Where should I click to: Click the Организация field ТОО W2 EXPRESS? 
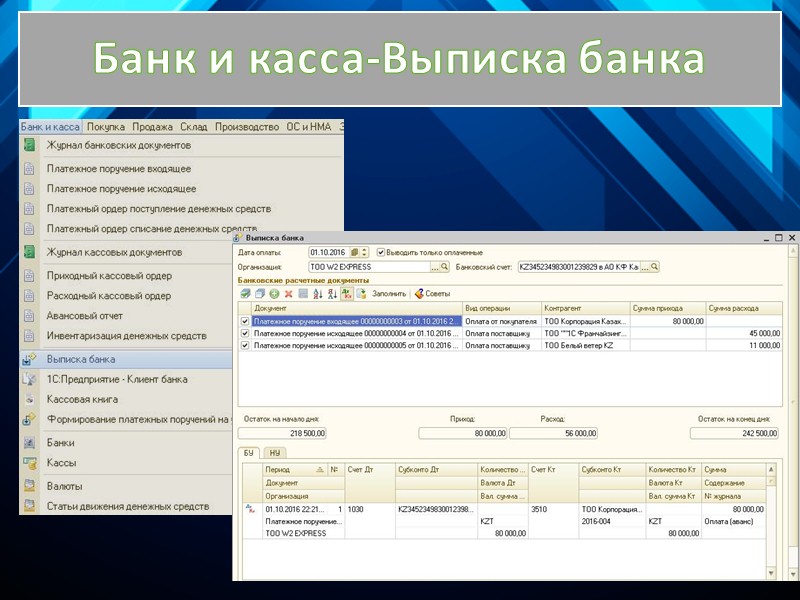click(369, 267)
